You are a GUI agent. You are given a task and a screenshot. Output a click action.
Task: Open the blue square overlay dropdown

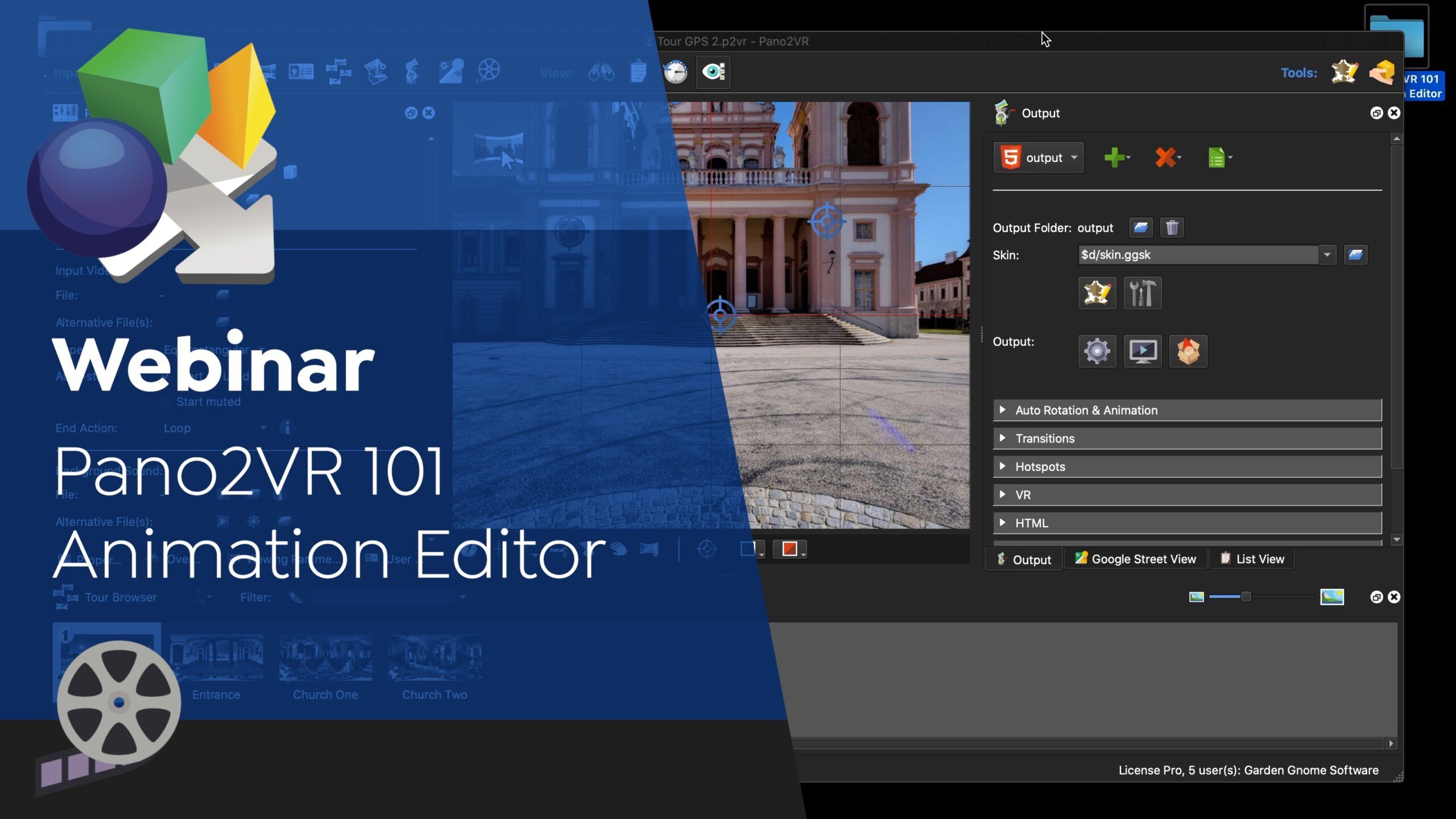click(751, 549)
